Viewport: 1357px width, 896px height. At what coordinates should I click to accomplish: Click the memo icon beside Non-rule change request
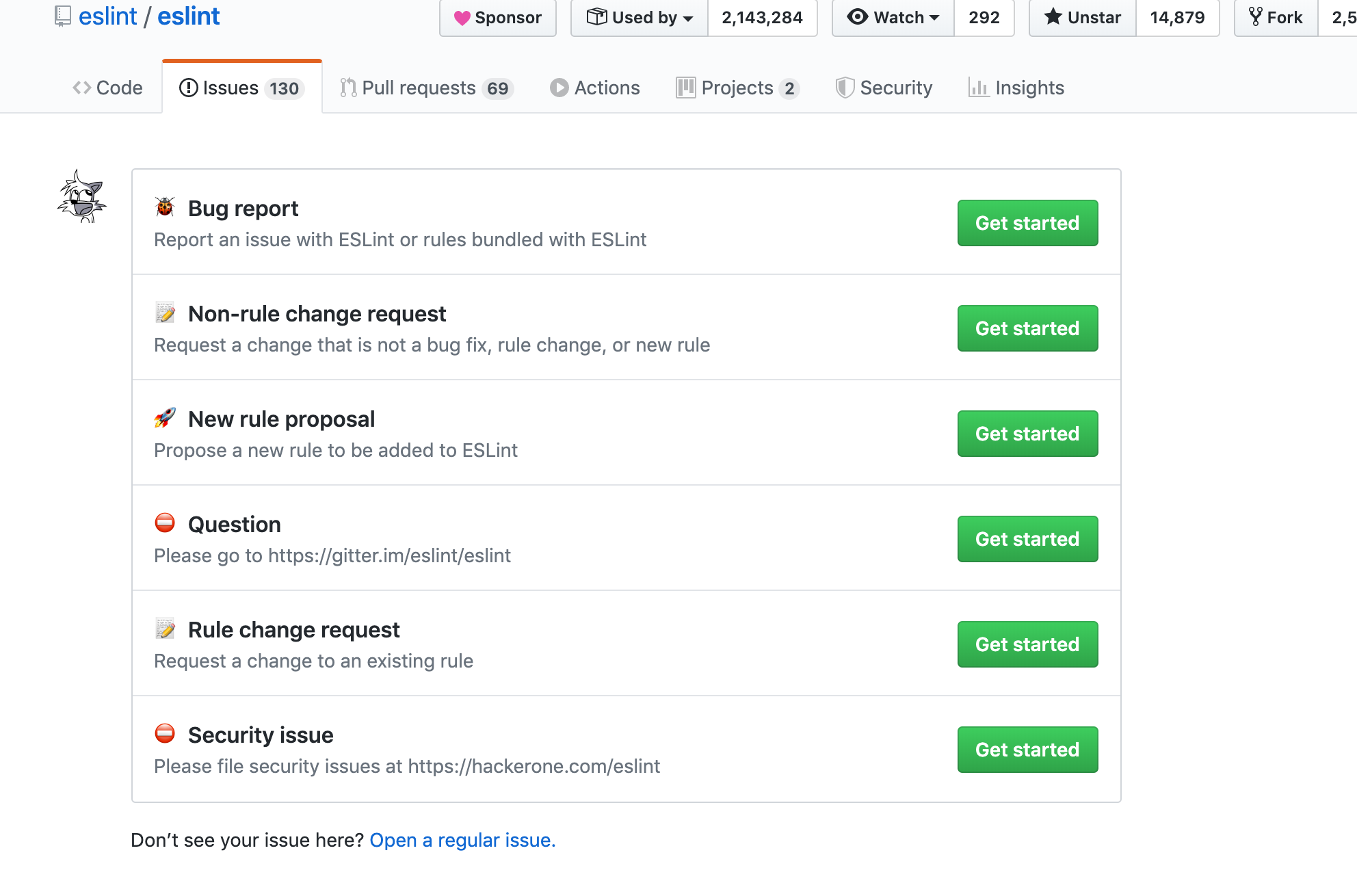click(x=165, y=313)
